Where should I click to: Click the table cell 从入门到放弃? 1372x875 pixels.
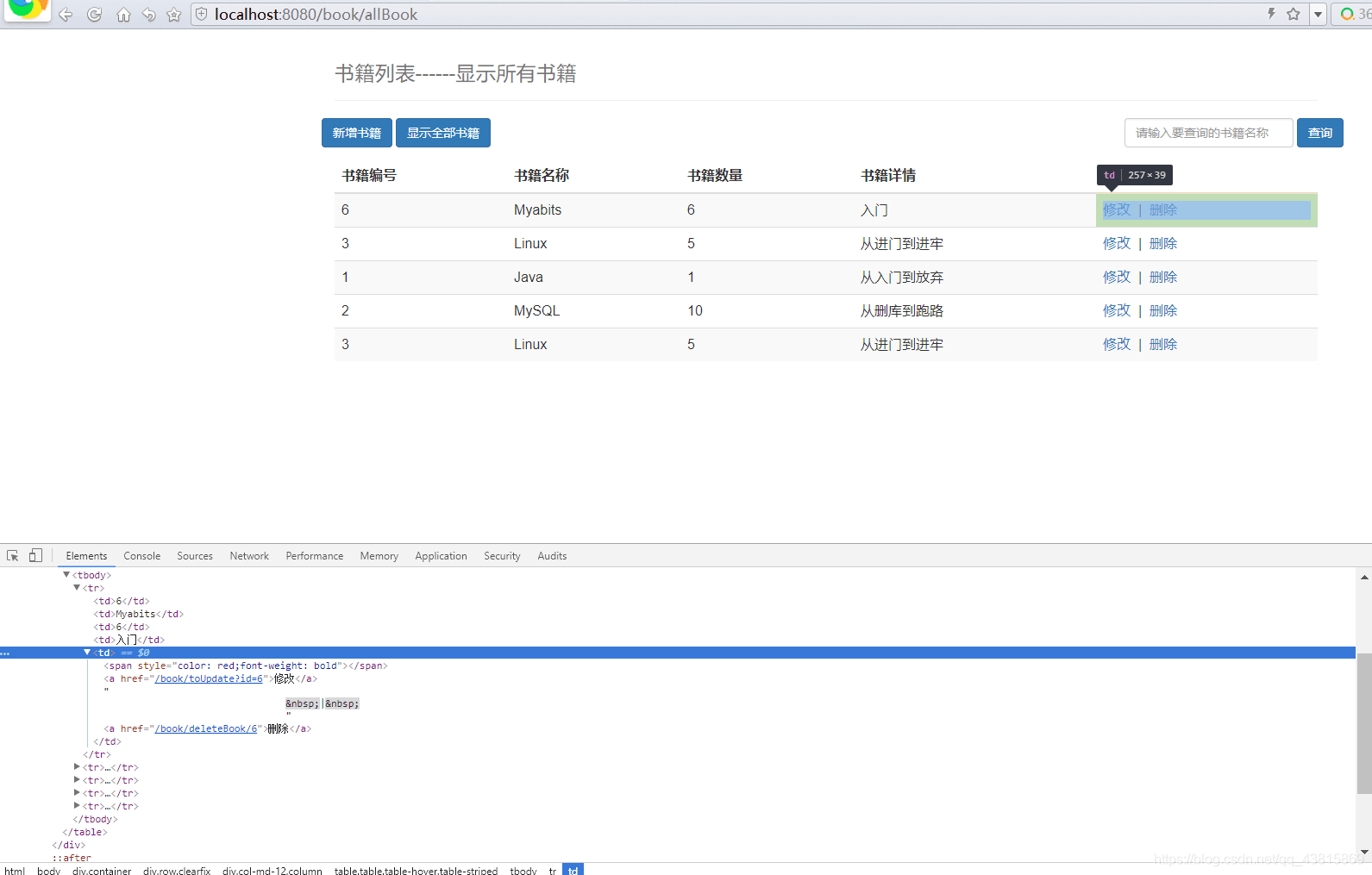(x=901, y=277)
